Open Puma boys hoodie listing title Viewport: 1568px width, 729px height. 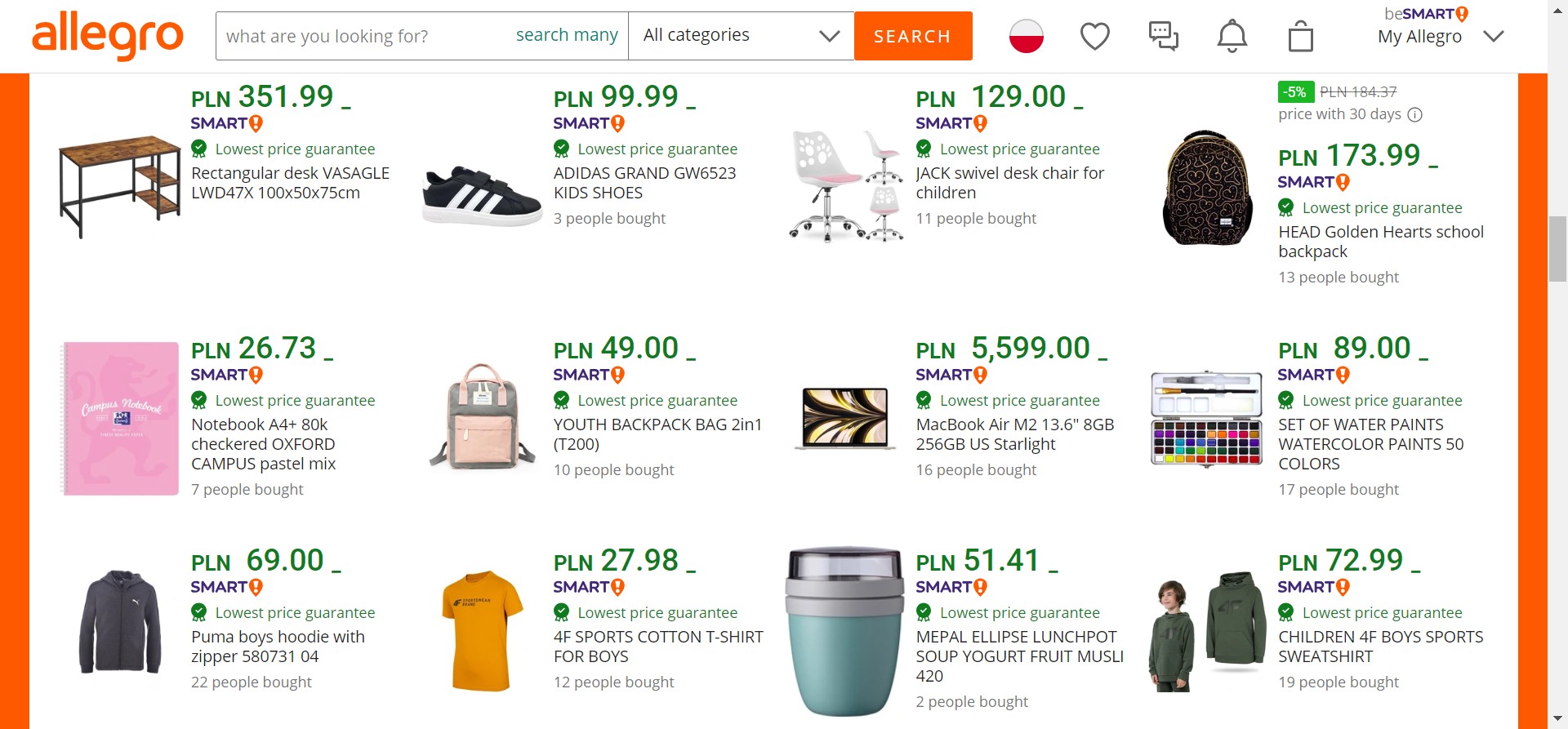278,647
